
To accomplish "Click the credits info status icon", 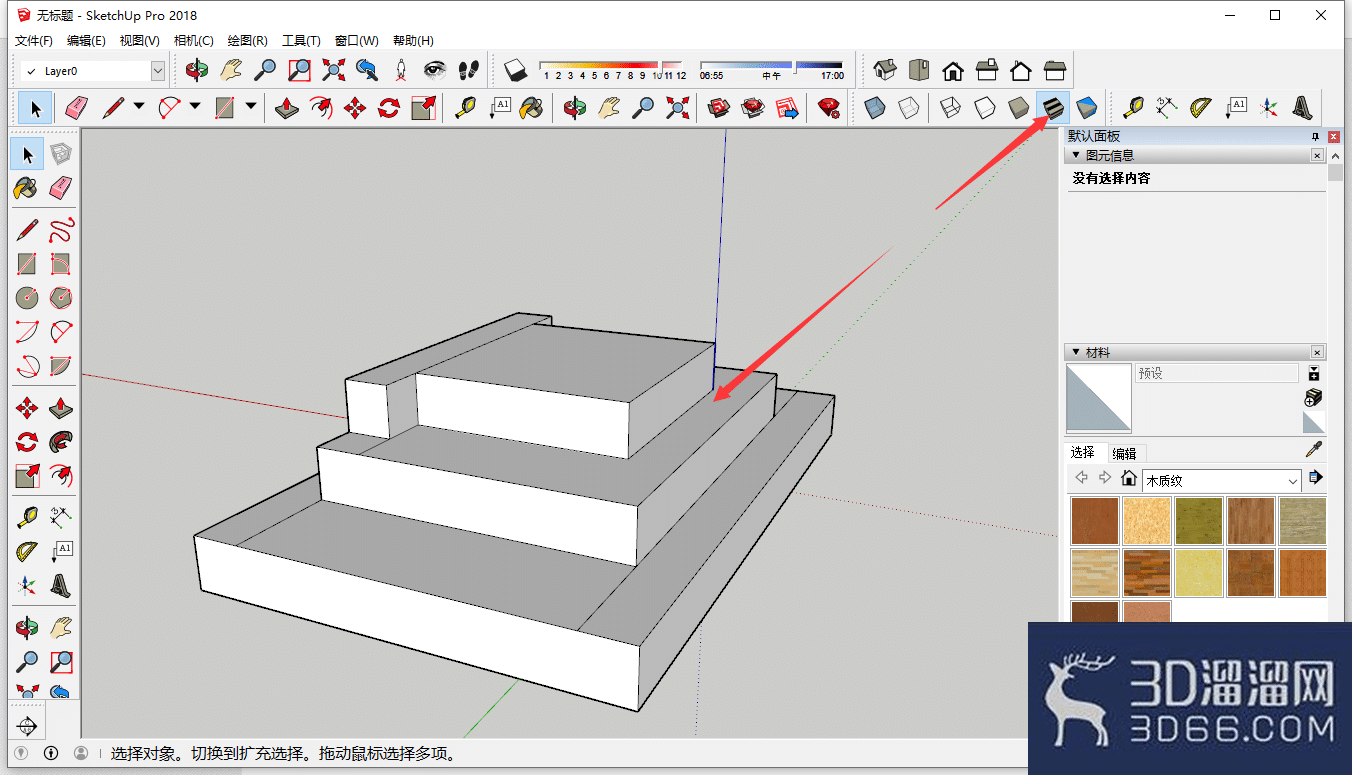I will (x=51, y=753).
